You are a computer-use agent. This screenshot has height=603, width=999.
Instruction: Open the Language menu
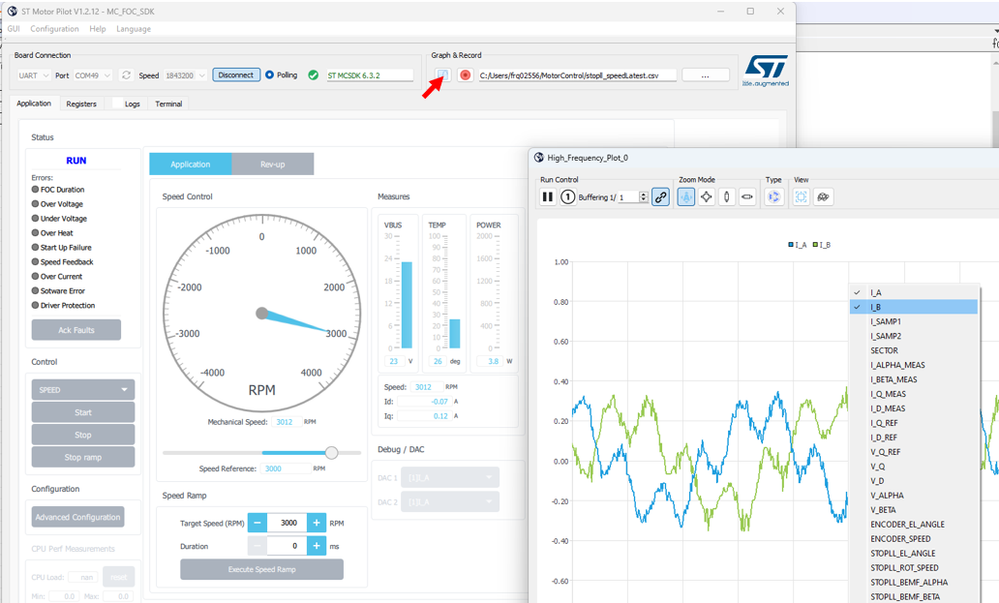[133, 29]
